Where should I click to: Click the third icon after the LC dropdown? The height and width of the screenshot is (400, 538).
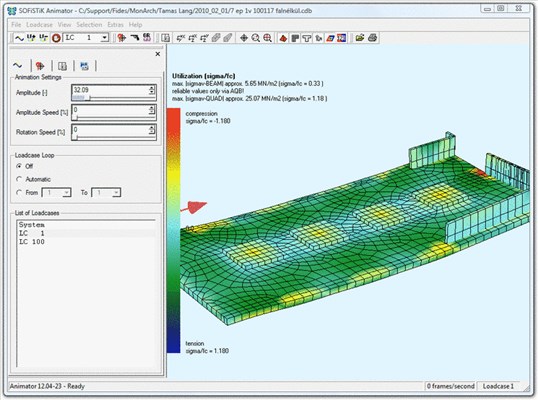(147, 38)
